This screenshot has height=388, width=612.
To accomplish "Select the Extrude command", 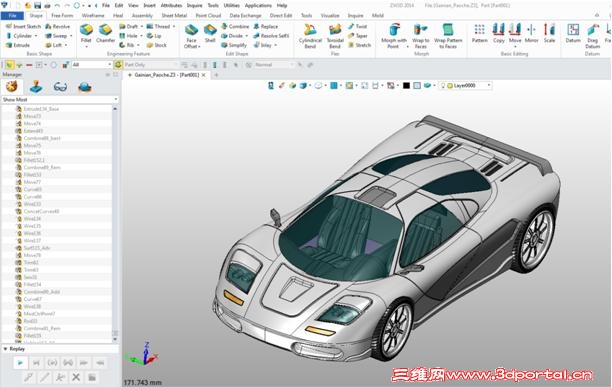I will point(18,45).
